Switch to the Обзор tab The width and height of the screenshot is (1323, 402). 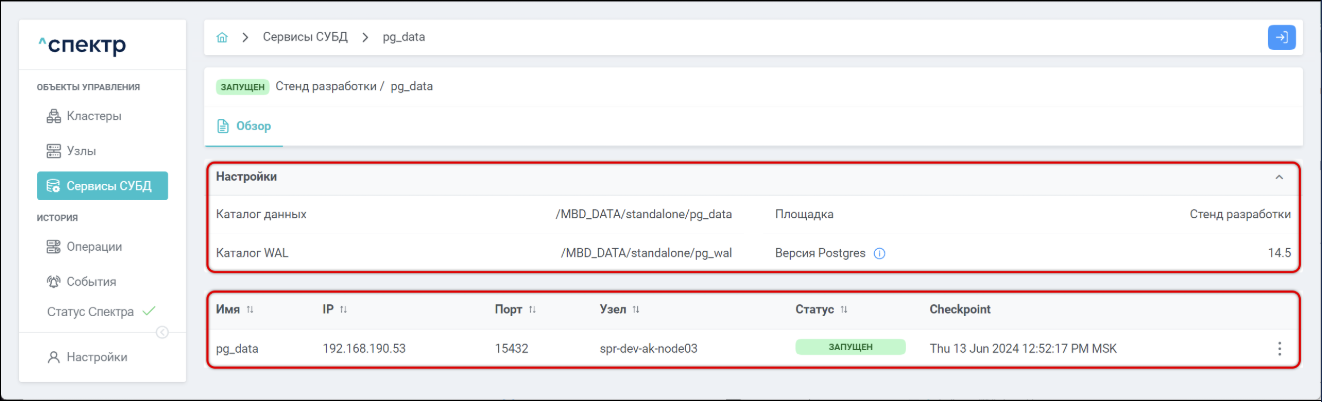(x=244, y=127)
